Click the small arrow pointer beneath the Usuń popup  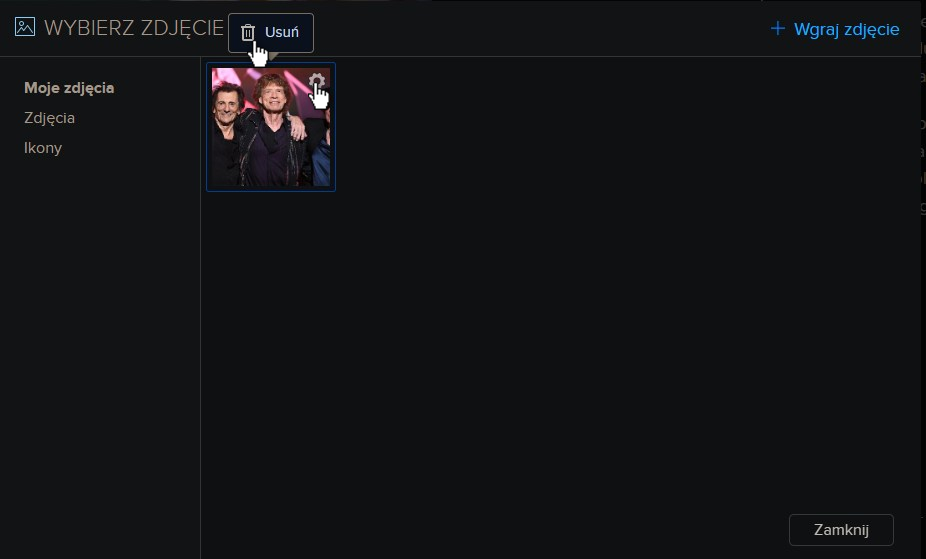click(273, 56)
